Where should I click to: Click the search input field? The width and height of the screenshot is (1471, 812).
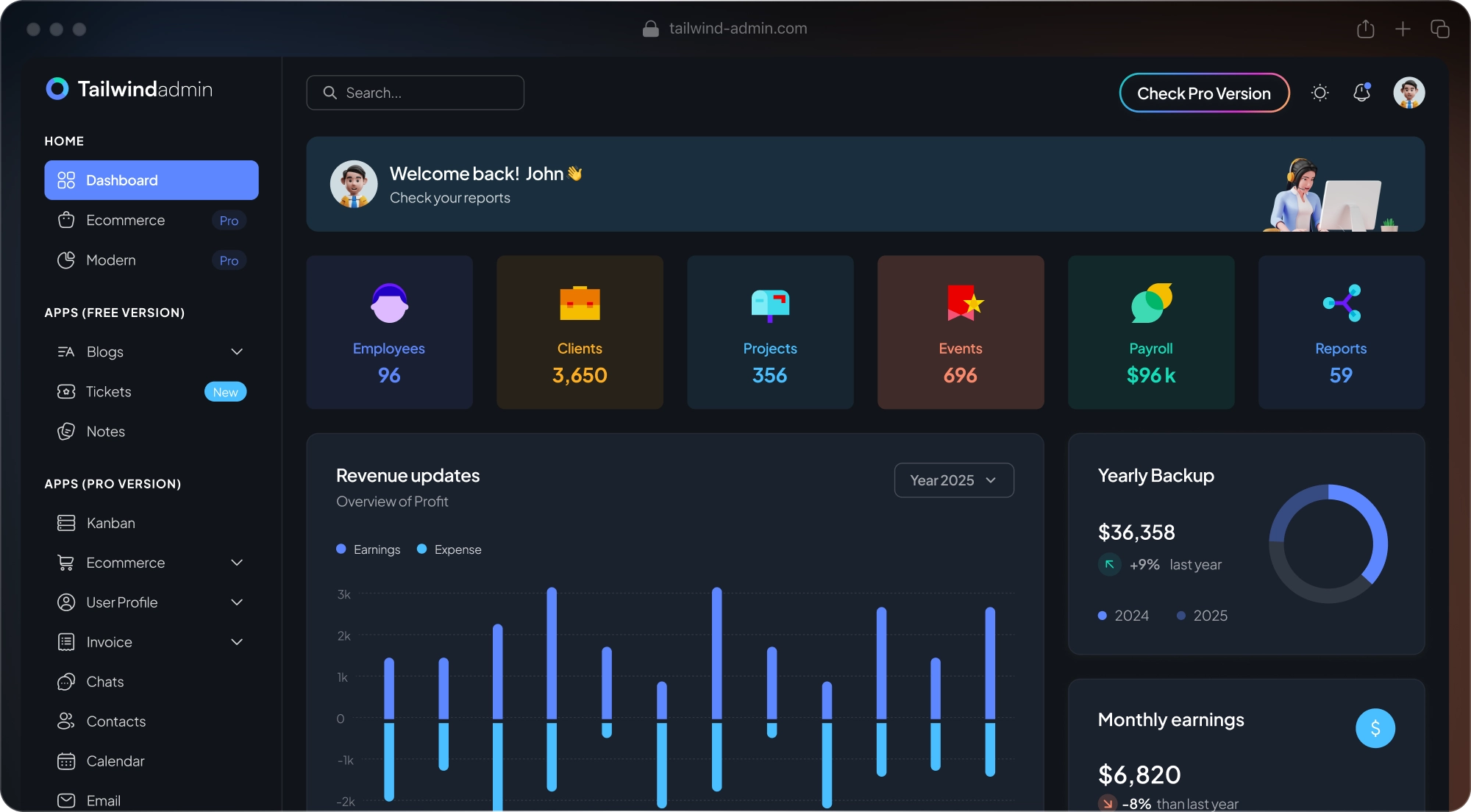415,92
